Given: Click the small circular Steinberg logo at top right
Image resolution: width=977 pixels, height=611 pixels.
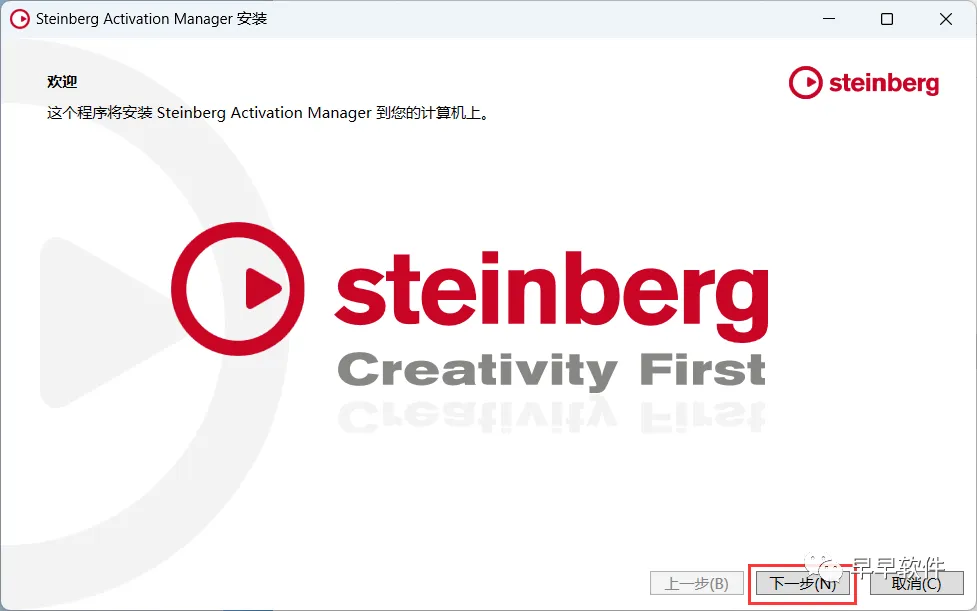Looking at the screenshot, I should 806,82.
